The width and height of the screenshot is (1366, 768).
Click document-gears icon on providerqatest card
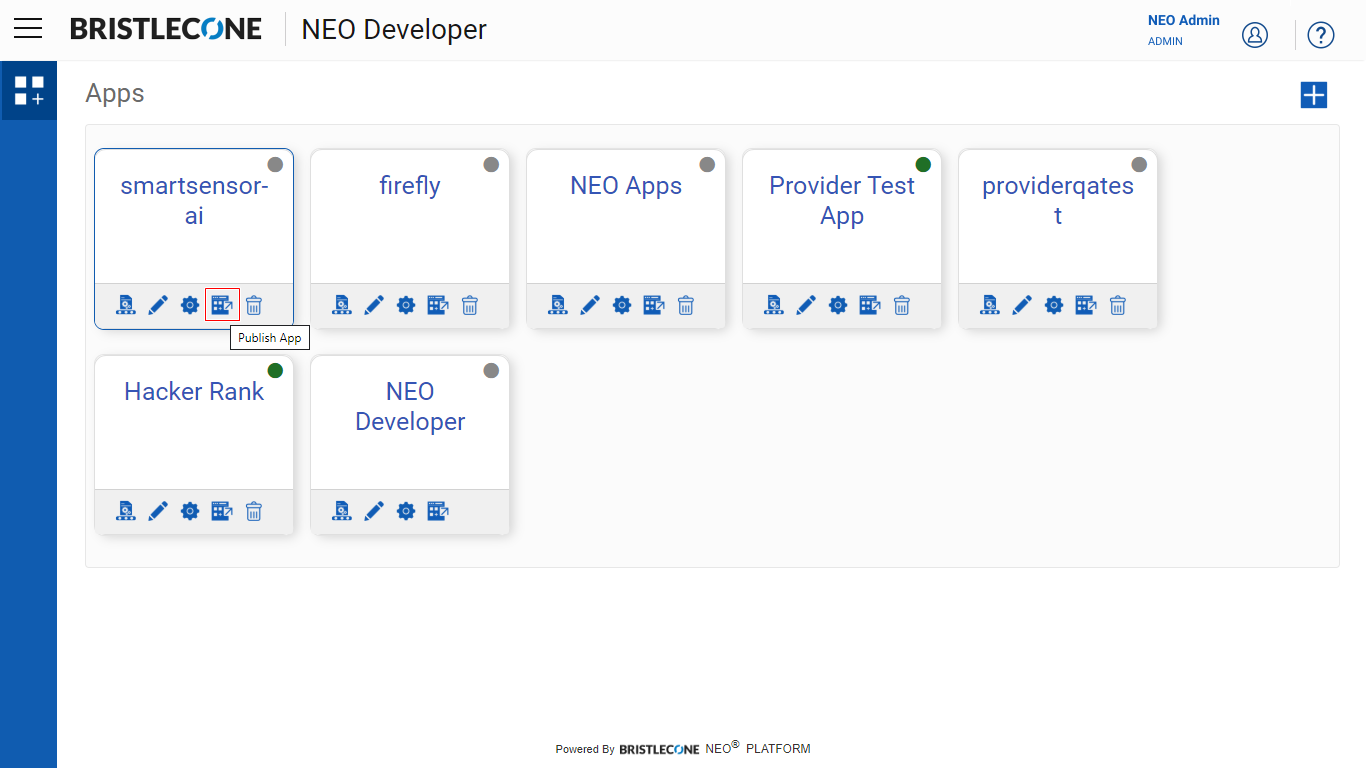coord(990,305)
